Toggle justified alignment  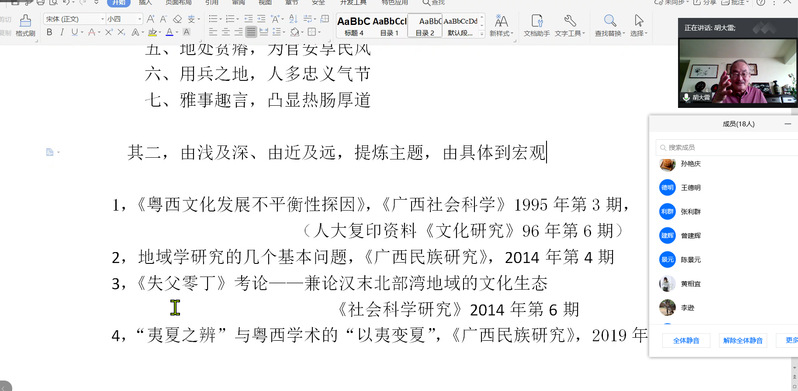tap(251, 32)
